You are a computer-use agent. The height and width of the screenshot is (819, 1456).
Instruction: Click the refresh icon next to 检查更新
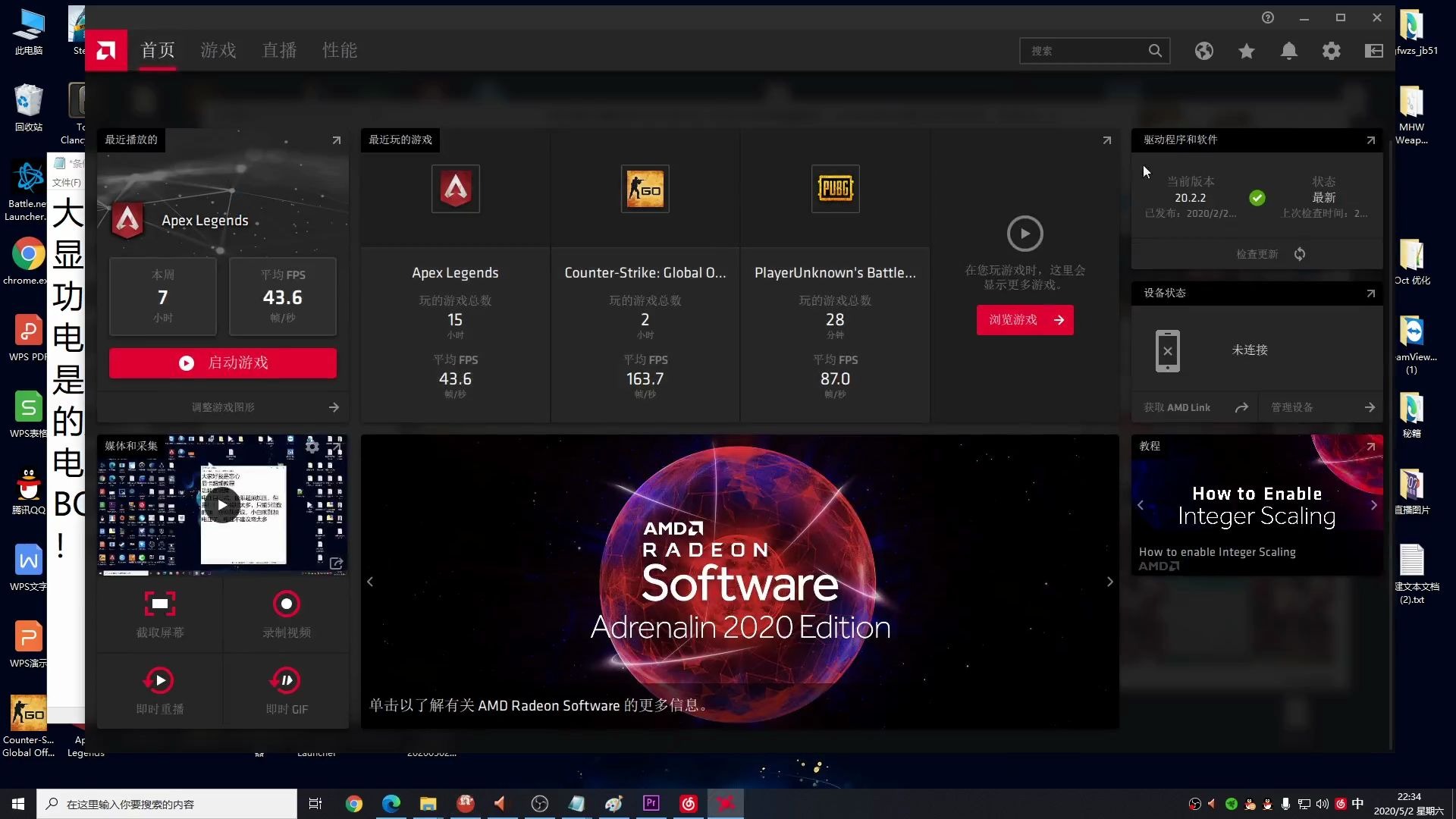[x=1300, y=254]
